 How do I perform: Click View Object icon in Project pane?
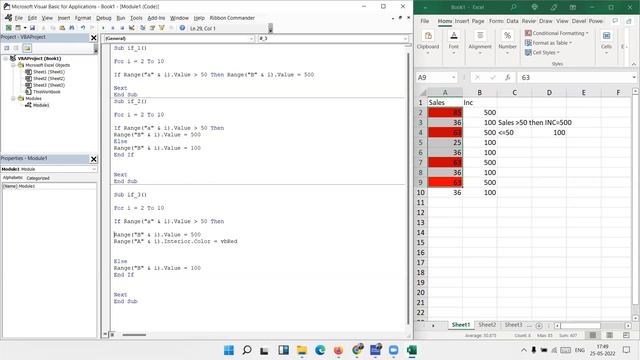(16, 48)
